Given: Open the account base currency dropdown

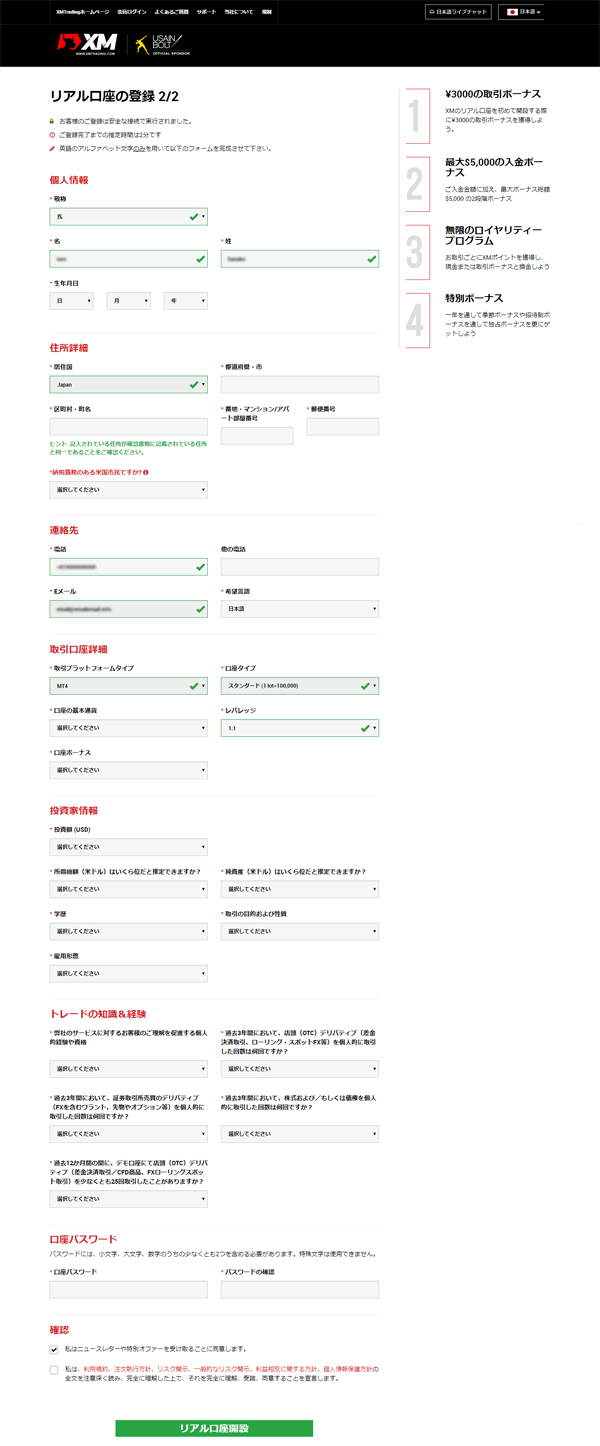Looking at the screenshot, I should point(128,728).
